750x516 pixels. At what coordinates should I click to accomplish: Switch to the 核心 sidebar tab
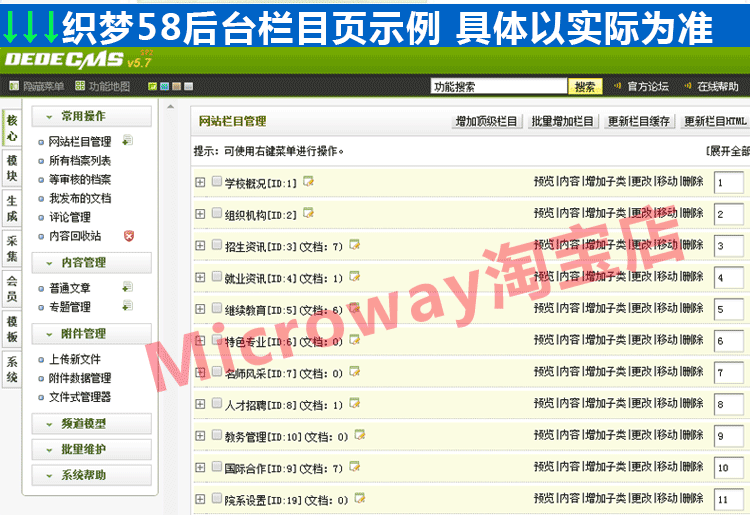12,128
